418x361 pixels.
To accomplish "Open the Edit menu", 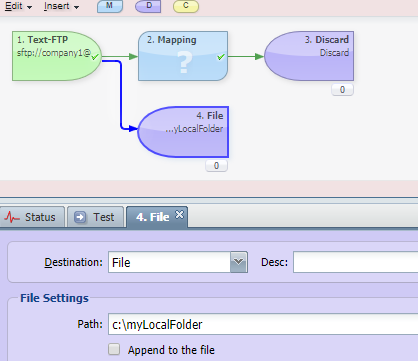I will pos(18,6).
